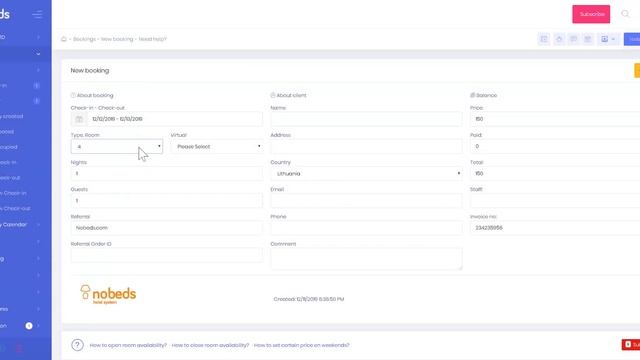Viewport: 640px width, 360px height.
Task: Click the Phone input field
Action: pos(366,228)
